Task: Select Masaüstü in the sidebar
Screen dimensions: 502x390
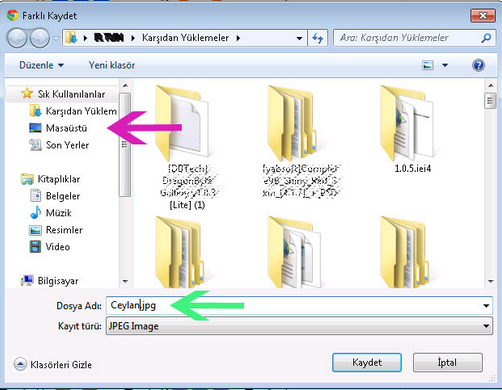Action: pyautogui.click(x=66, y=128)
